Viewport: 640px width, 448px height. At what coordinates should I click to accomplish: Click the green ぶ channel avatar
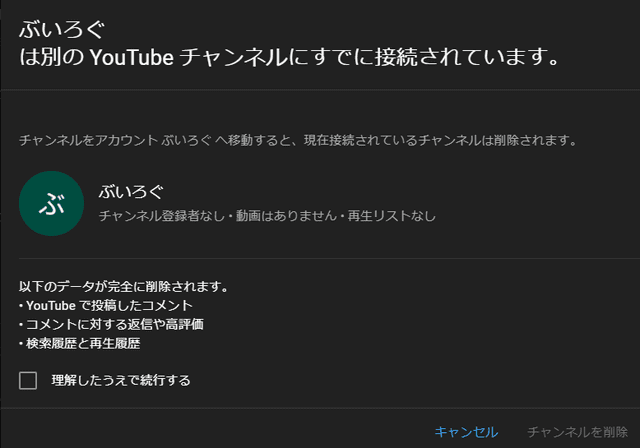(x=51, y=203)
